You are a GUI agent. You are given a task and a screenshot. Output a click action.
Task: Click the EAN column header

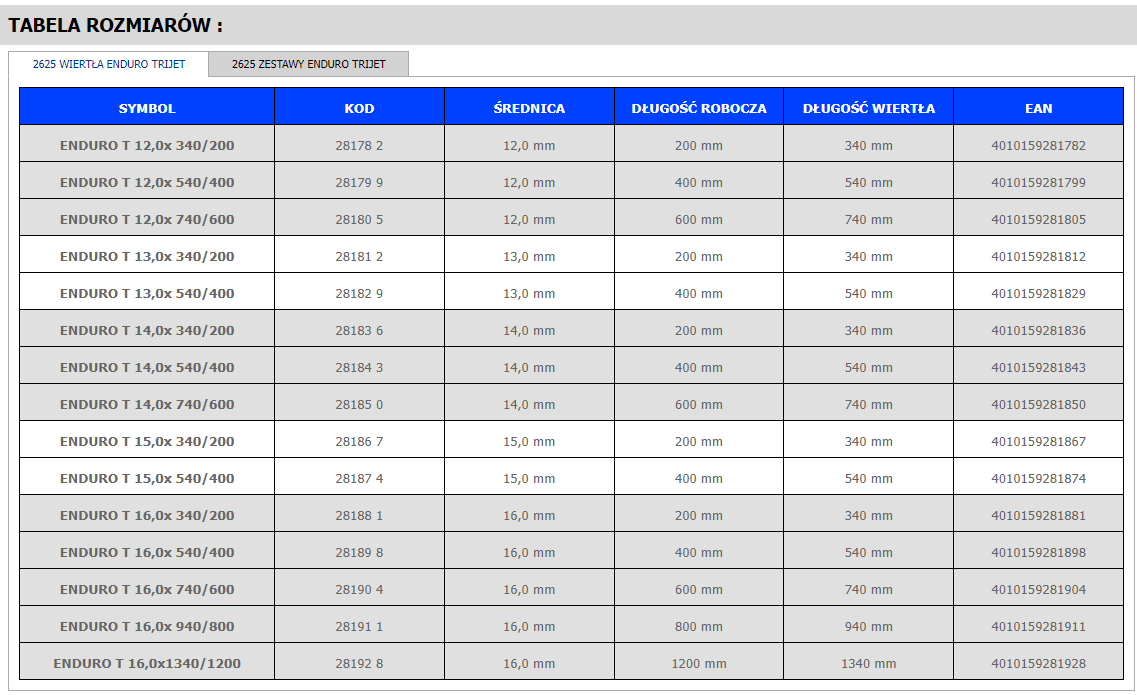[1038, 108]
